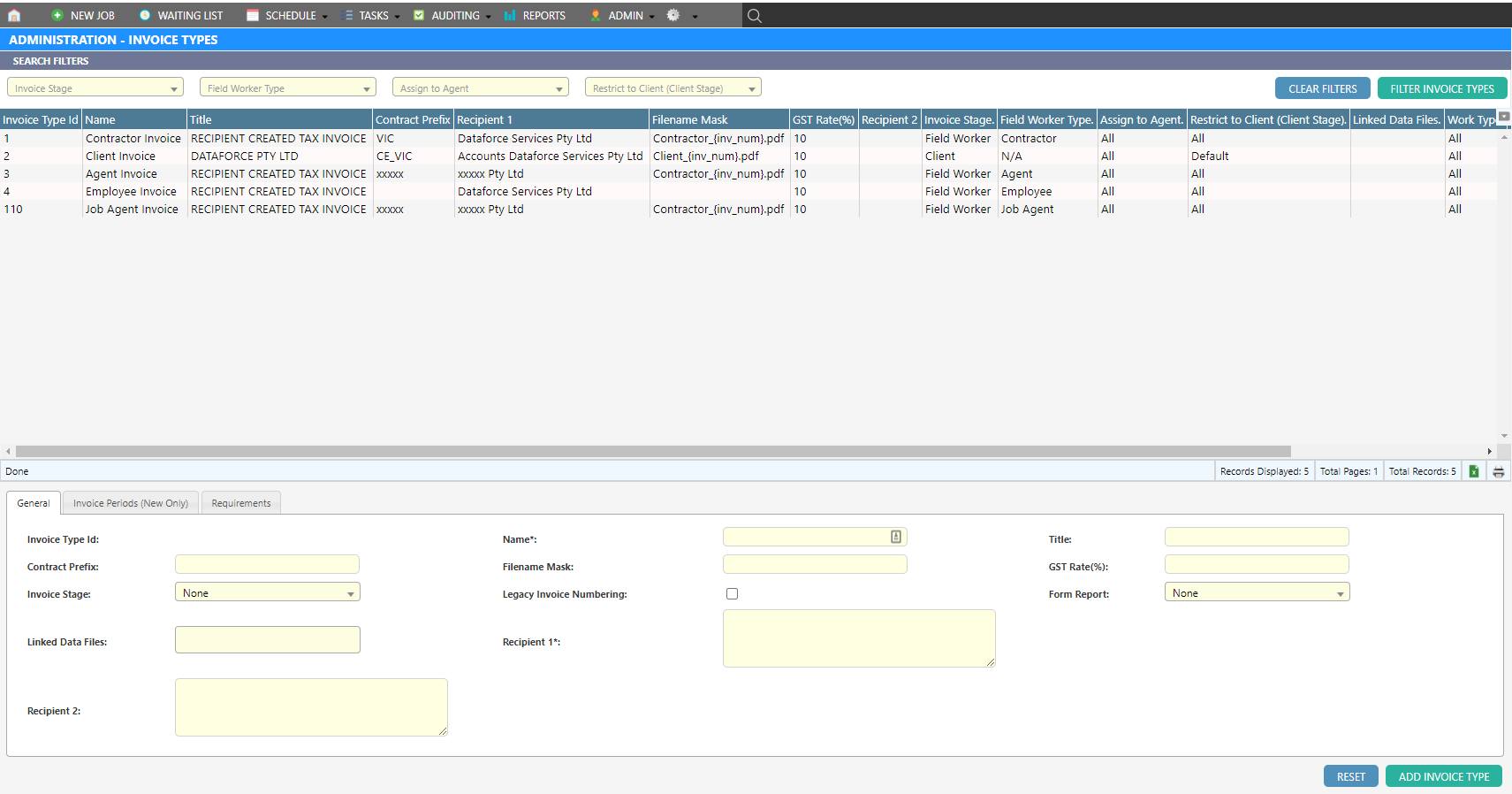
Task: Expand the Tasks menu arrow
Action: click(397, 17)
